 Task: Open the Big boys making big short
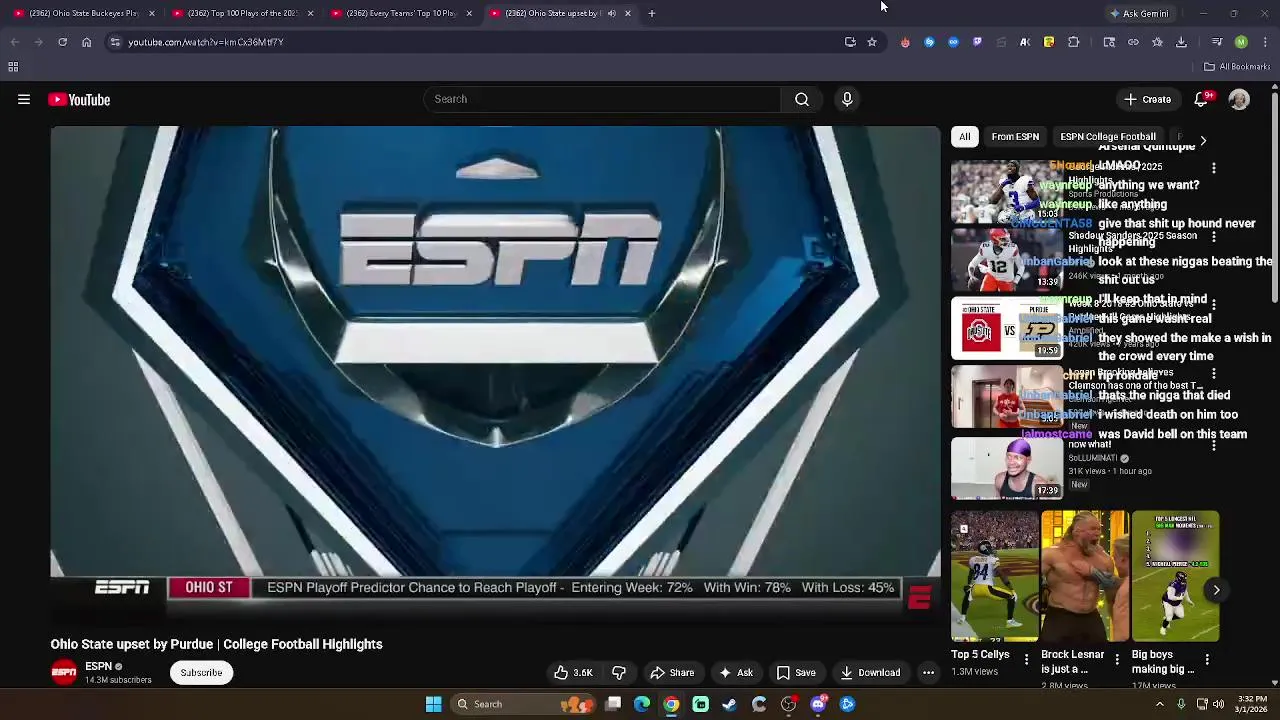tap(1175, 576)
